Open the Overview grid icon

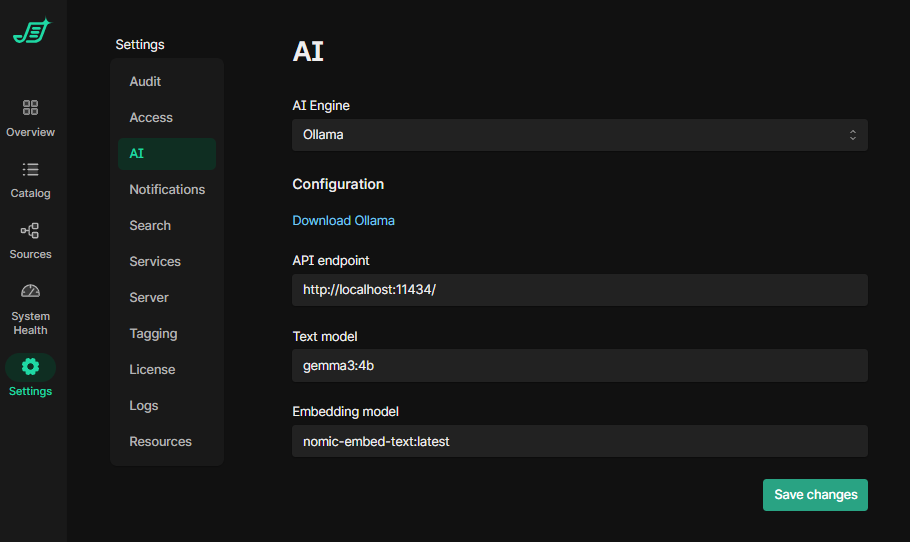tap(30, 108)
